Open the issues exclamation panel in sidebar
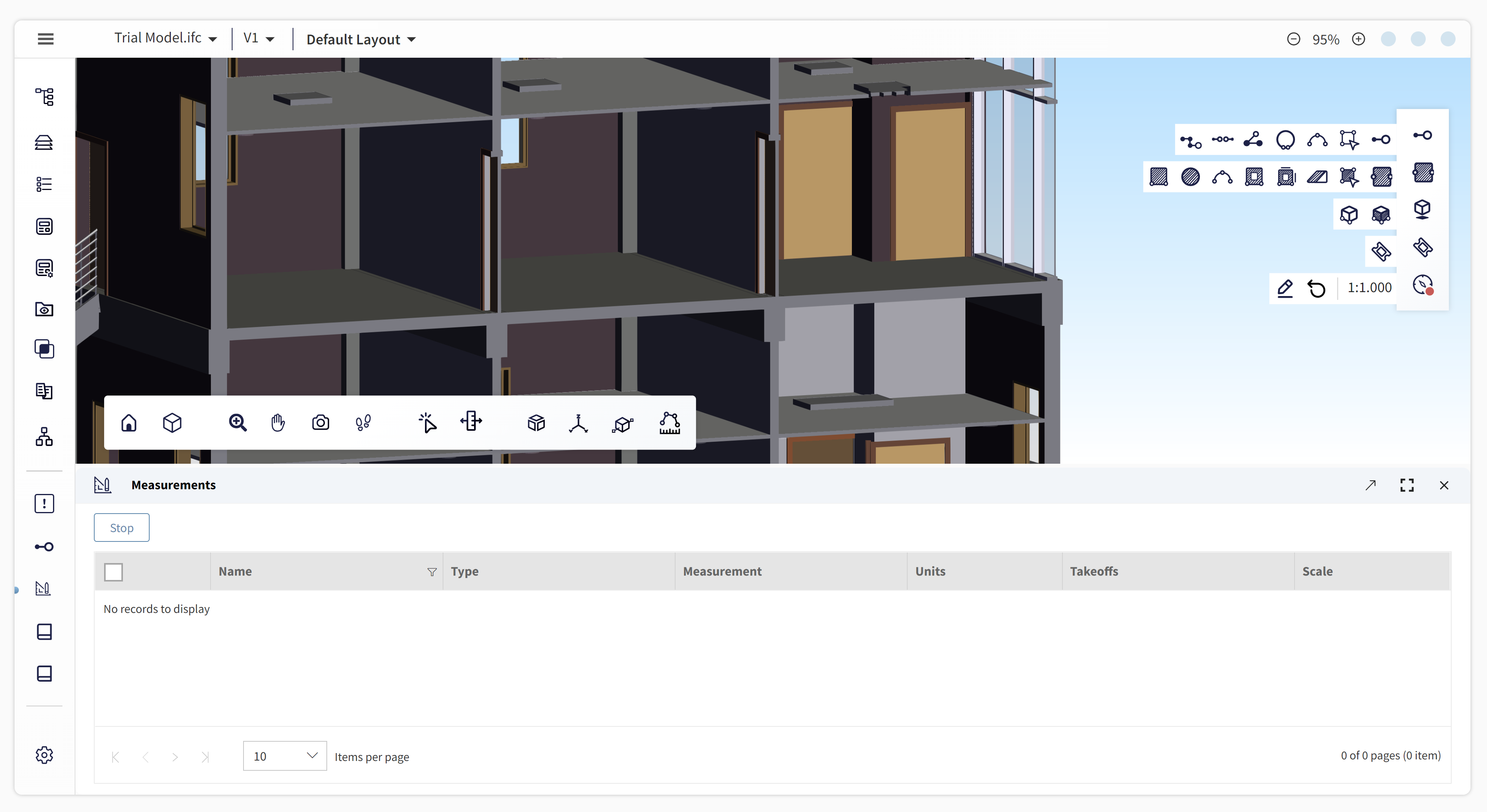 point(44,503)
